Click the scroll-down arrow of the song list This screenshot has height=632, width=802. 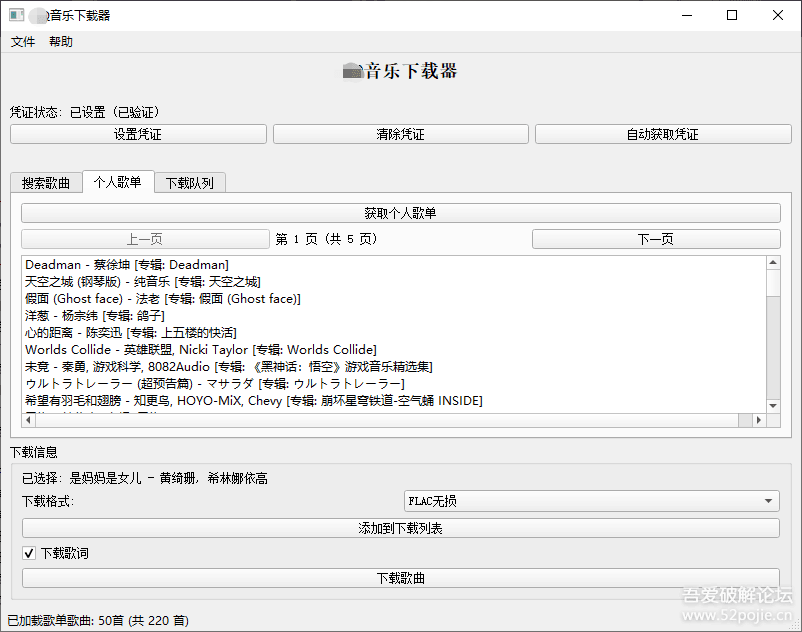772,404
